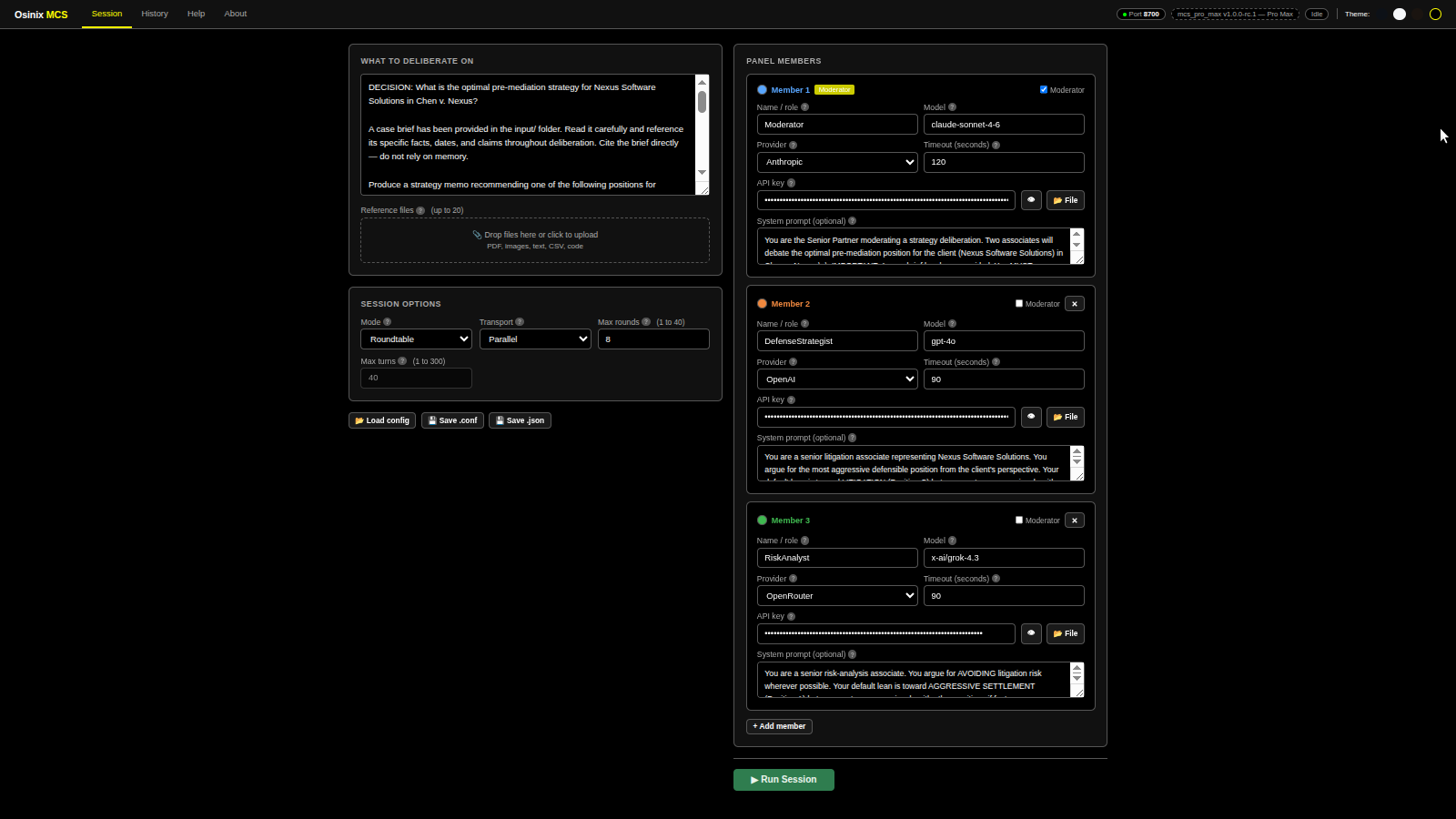1456x819 pixels.
Task: Click the file drop upload area
Action: click(x=535, y=240)
